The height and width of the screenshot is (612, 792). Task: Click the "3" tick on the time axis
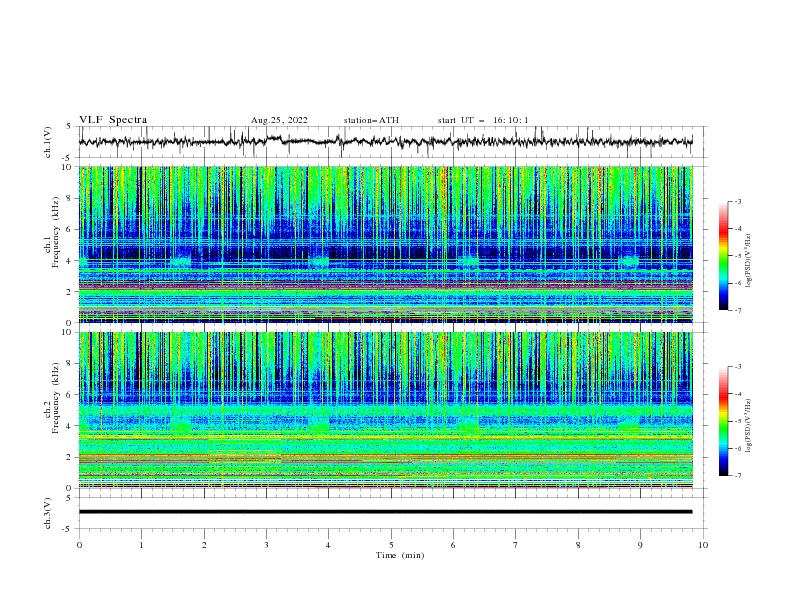click(x=266, y=545)
